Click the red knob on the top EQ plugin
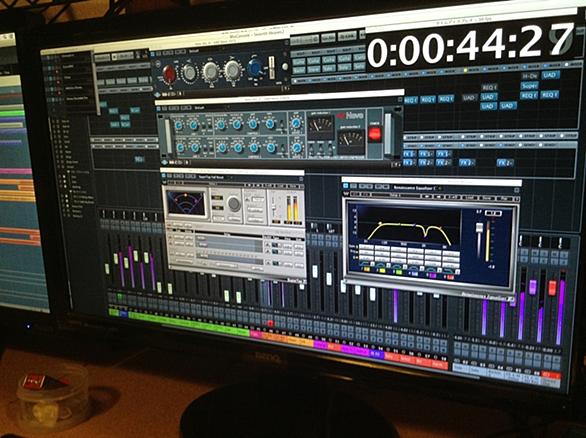586x438 pixels. pos(169,74)
